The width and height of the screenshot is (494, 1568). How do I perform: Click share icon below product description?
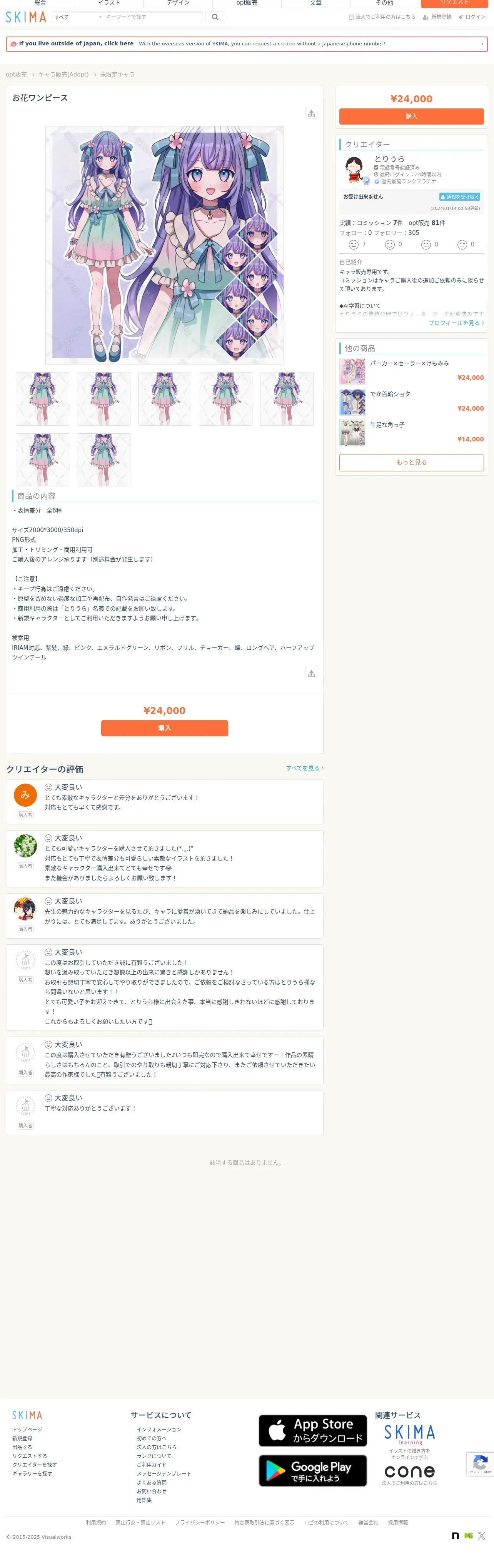point(311,672)
